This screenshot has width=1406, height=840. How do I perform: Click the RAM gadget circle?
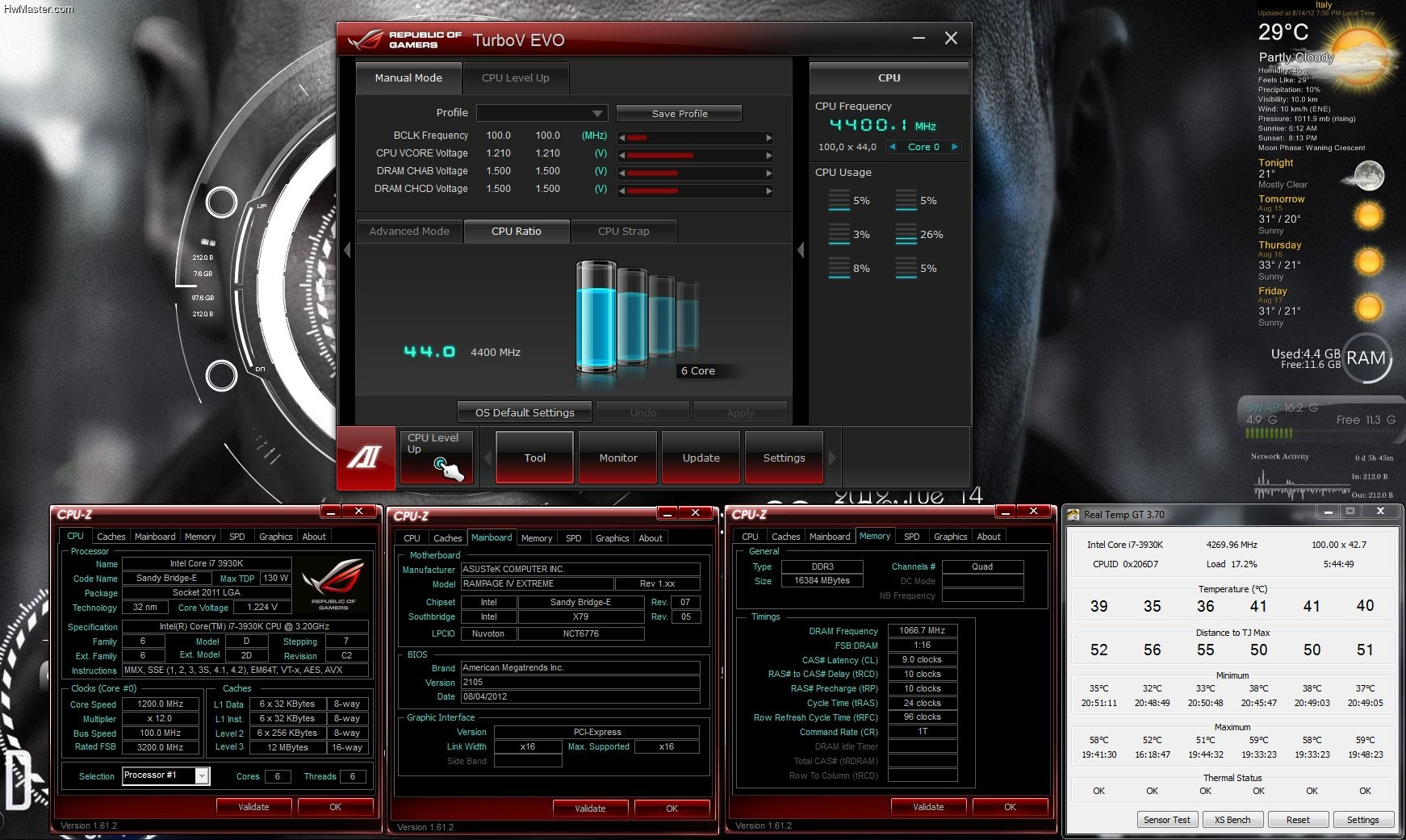[1366, 358]
